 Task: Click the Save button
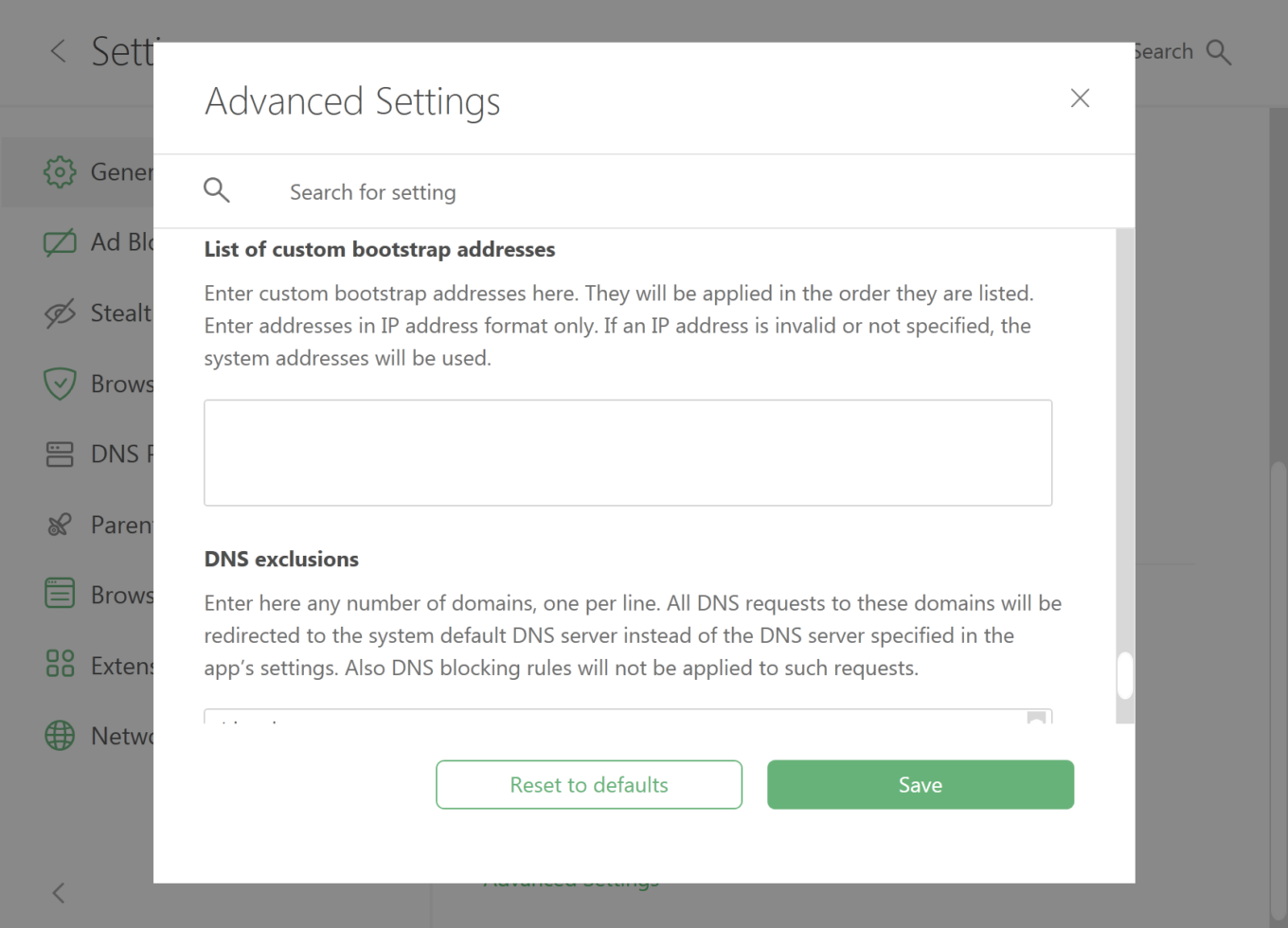pyautogui.click(x=920, y=785)
